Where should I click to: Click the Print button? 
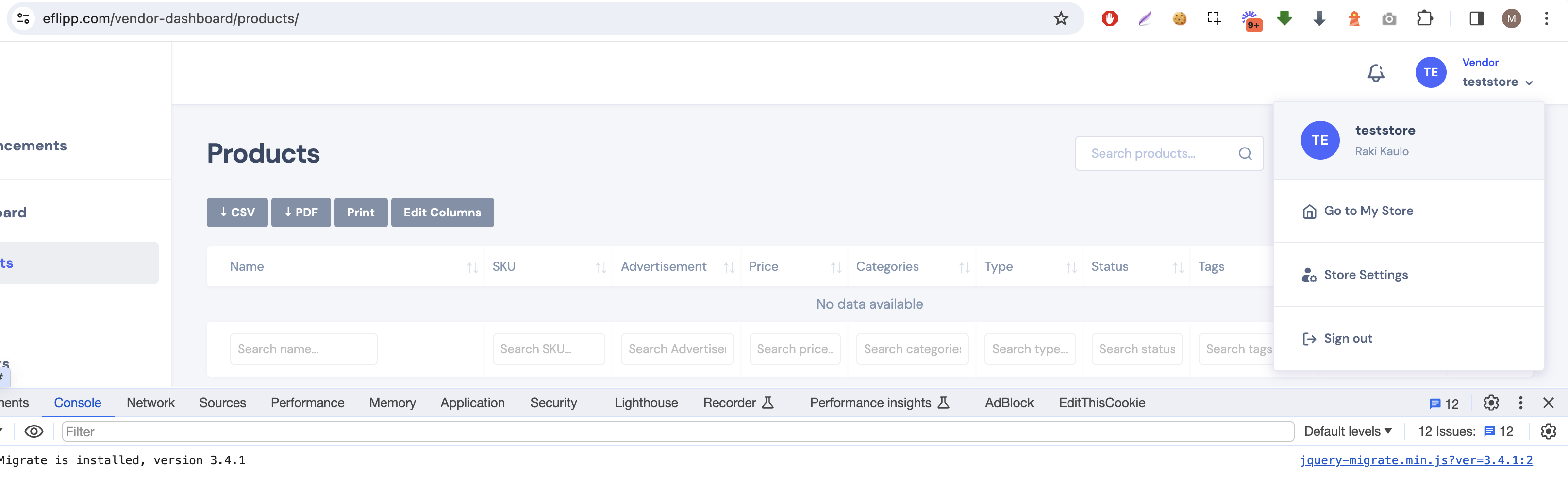coord(360,213)
